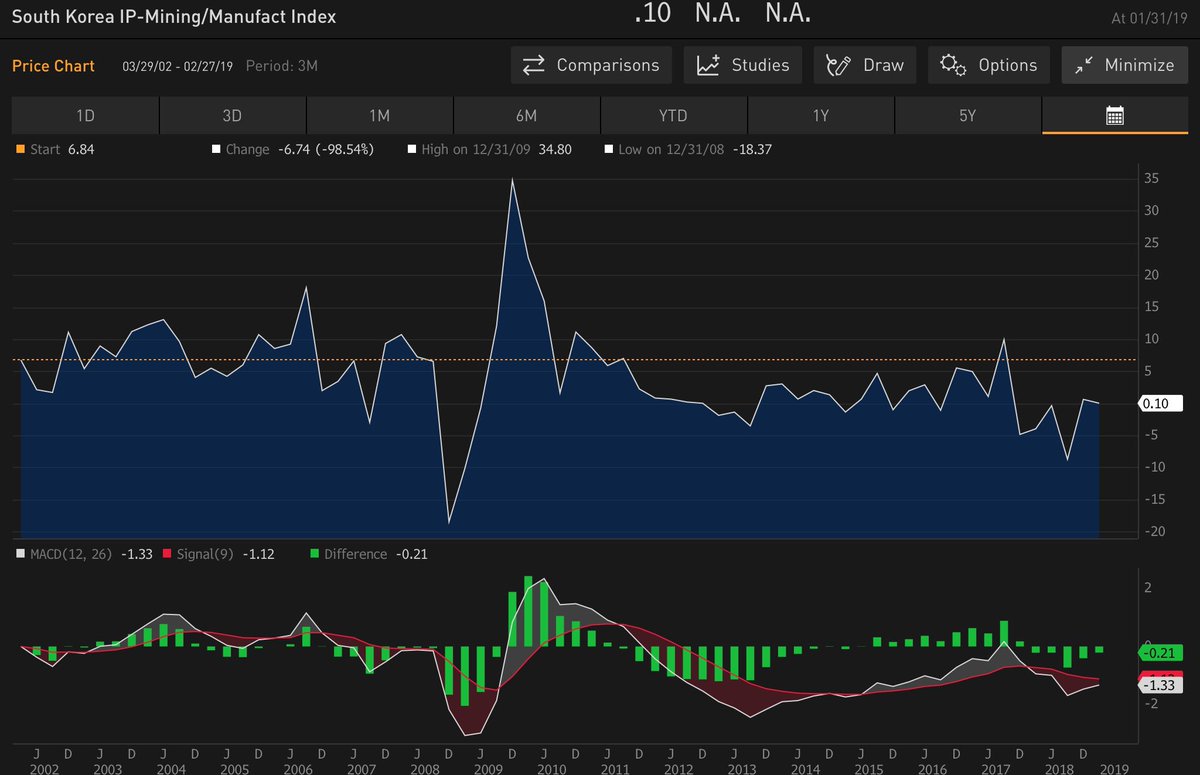Click the Low on 12/31/08 marker square
1200x775 pixels.
[608, 149]
